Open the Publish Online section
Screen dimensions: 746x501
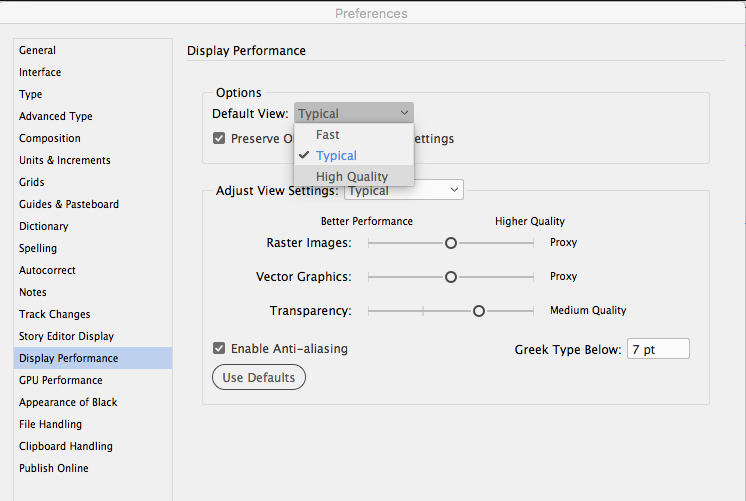53,468
